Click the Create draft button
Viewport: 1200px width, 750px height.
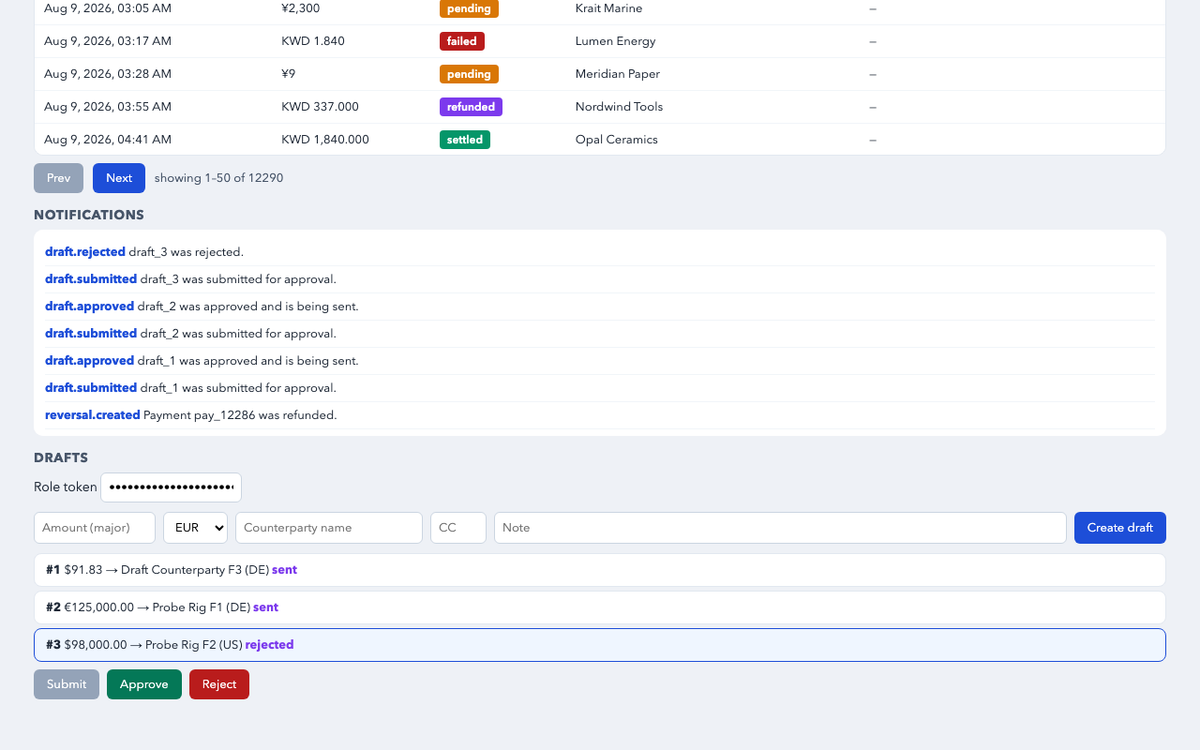pyautogui.click(x=1120, y=528)
